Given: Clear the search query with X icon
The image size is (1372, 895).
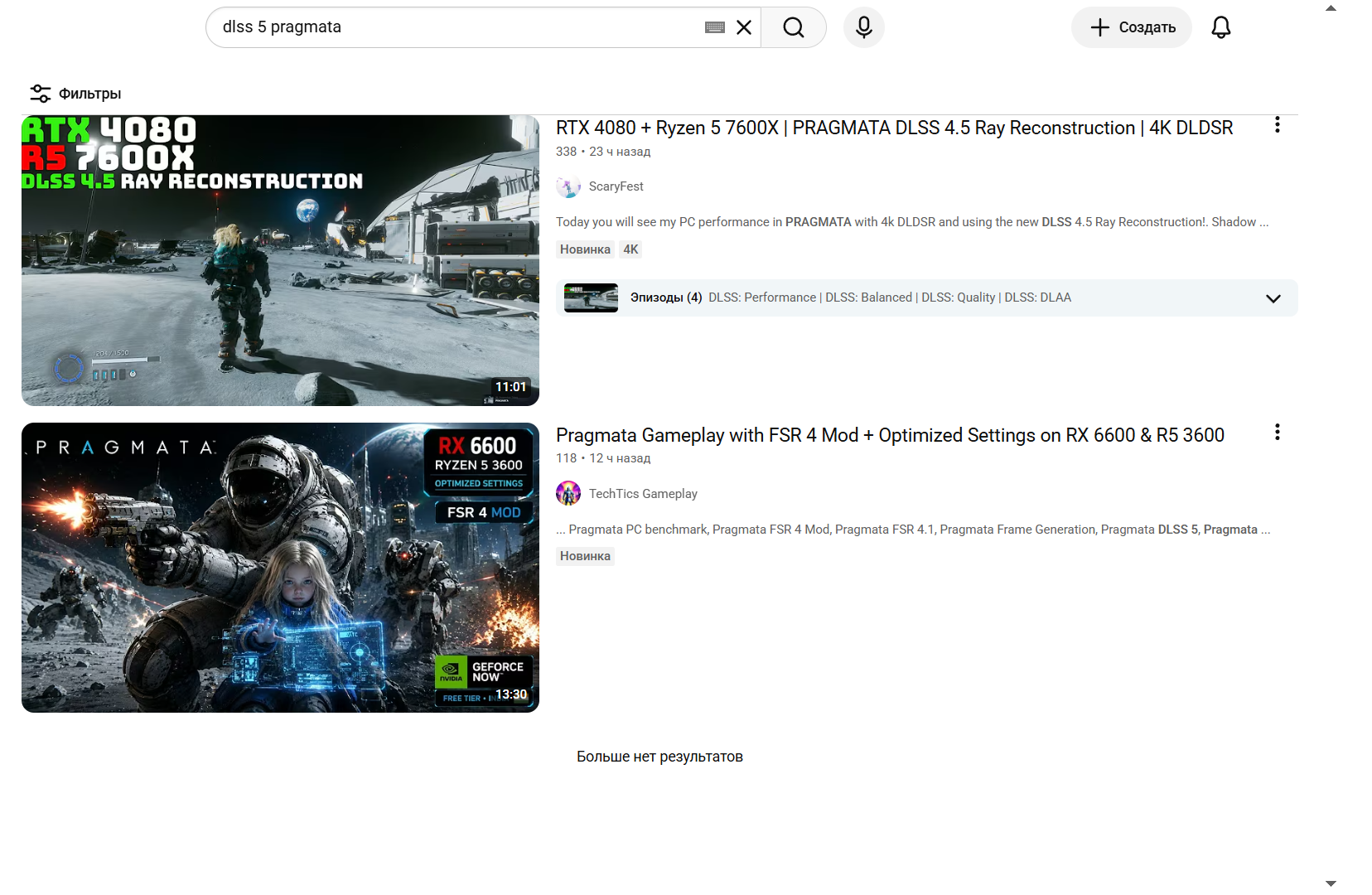Looking at the screenshot, I should coord(744,27).
